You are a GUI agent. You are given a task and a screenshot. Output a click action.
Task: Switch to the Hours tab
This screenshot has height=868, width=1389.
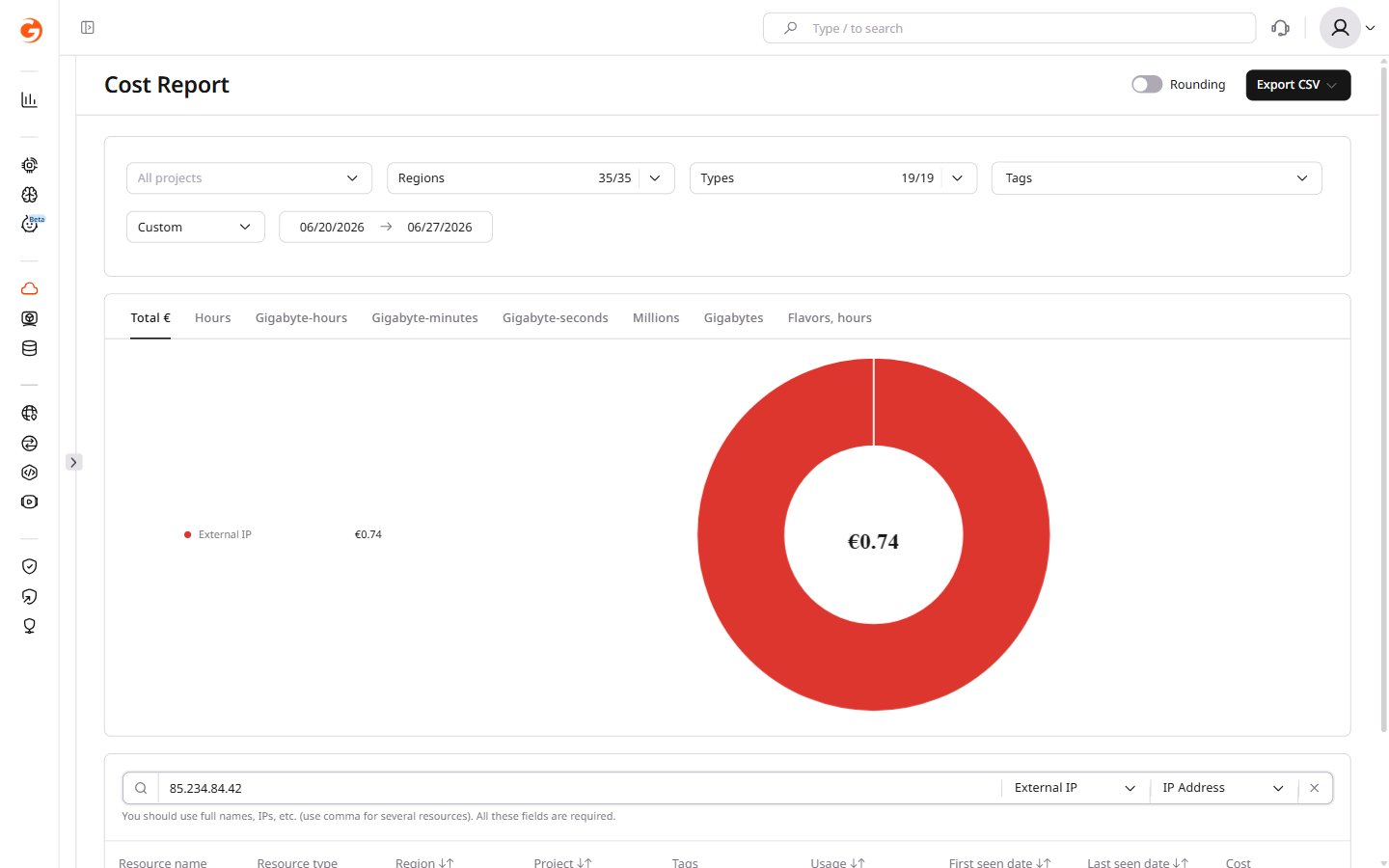[x=213, y=318]
